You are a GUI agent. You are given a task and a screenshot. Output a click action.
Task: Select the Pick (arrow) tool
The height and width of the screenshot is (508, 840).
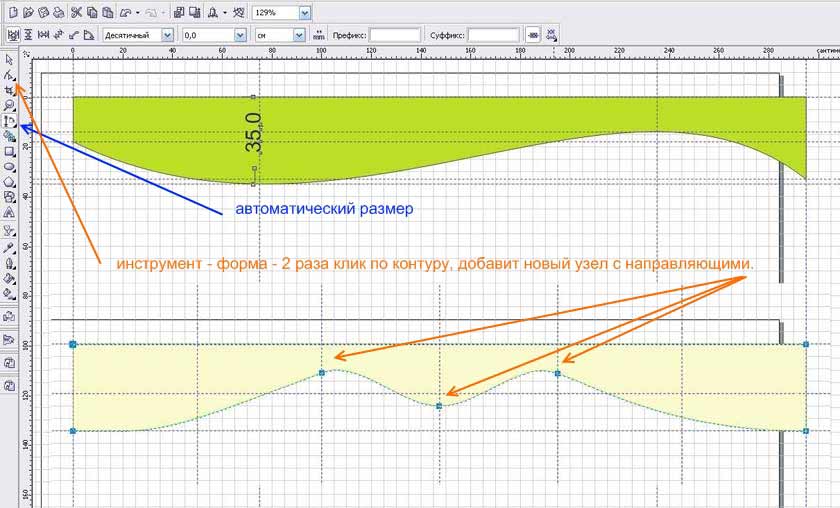click(x=9, y=61)
